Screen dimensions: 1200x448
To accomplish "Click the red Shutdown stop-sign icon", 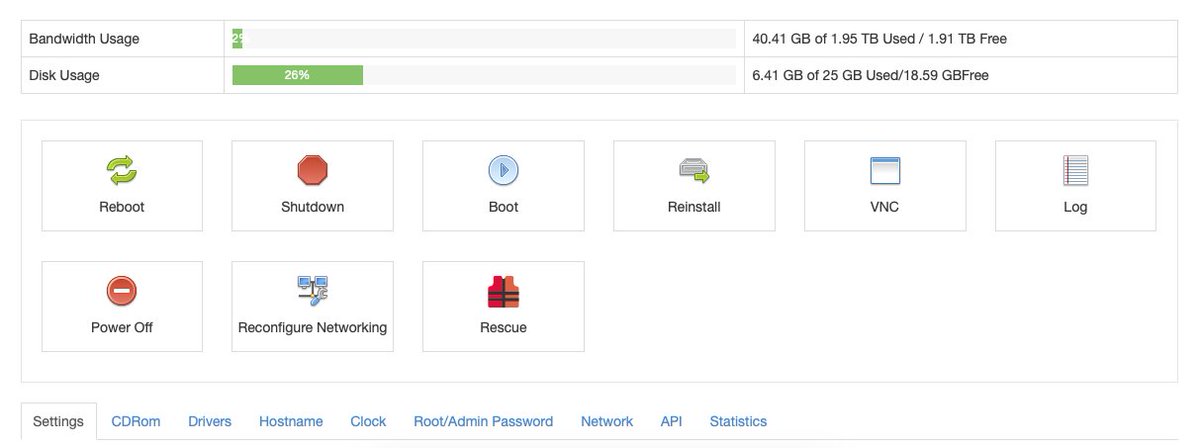I will tap(313, 171).
